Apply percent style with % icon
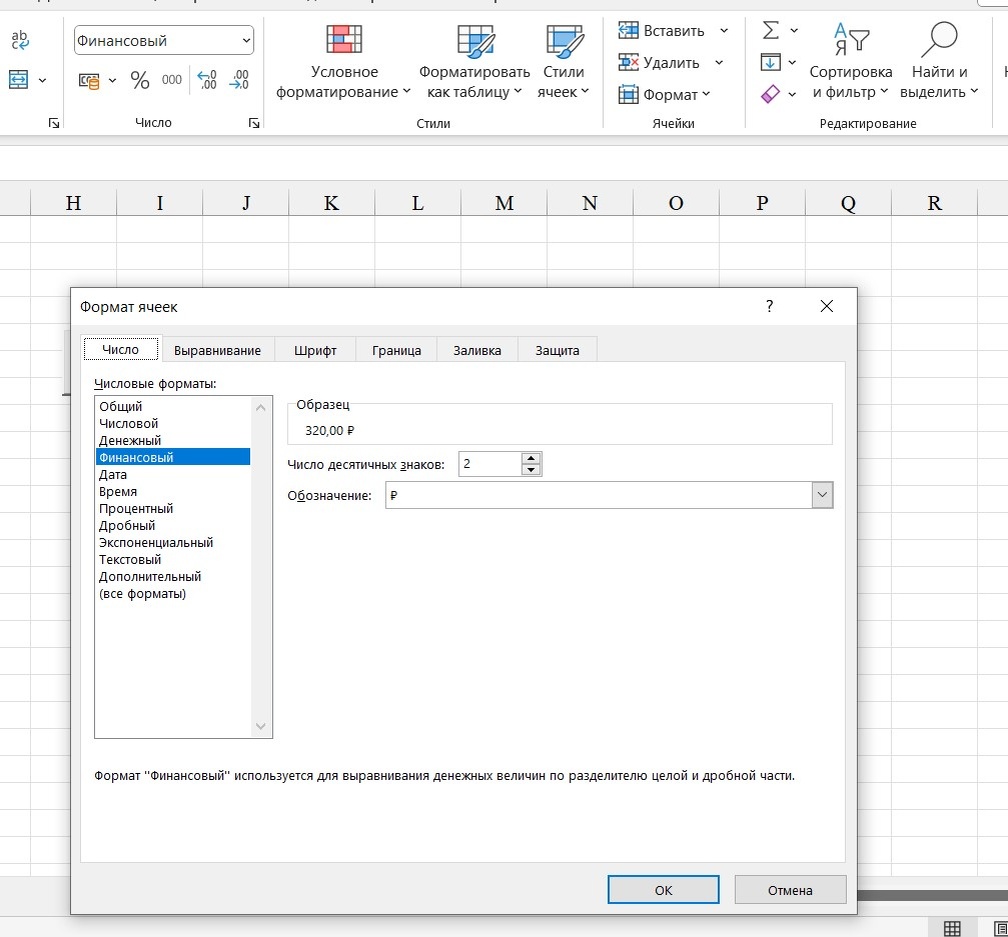The width and height of the screenshot is (1008, 937). (x=140, y=80)
